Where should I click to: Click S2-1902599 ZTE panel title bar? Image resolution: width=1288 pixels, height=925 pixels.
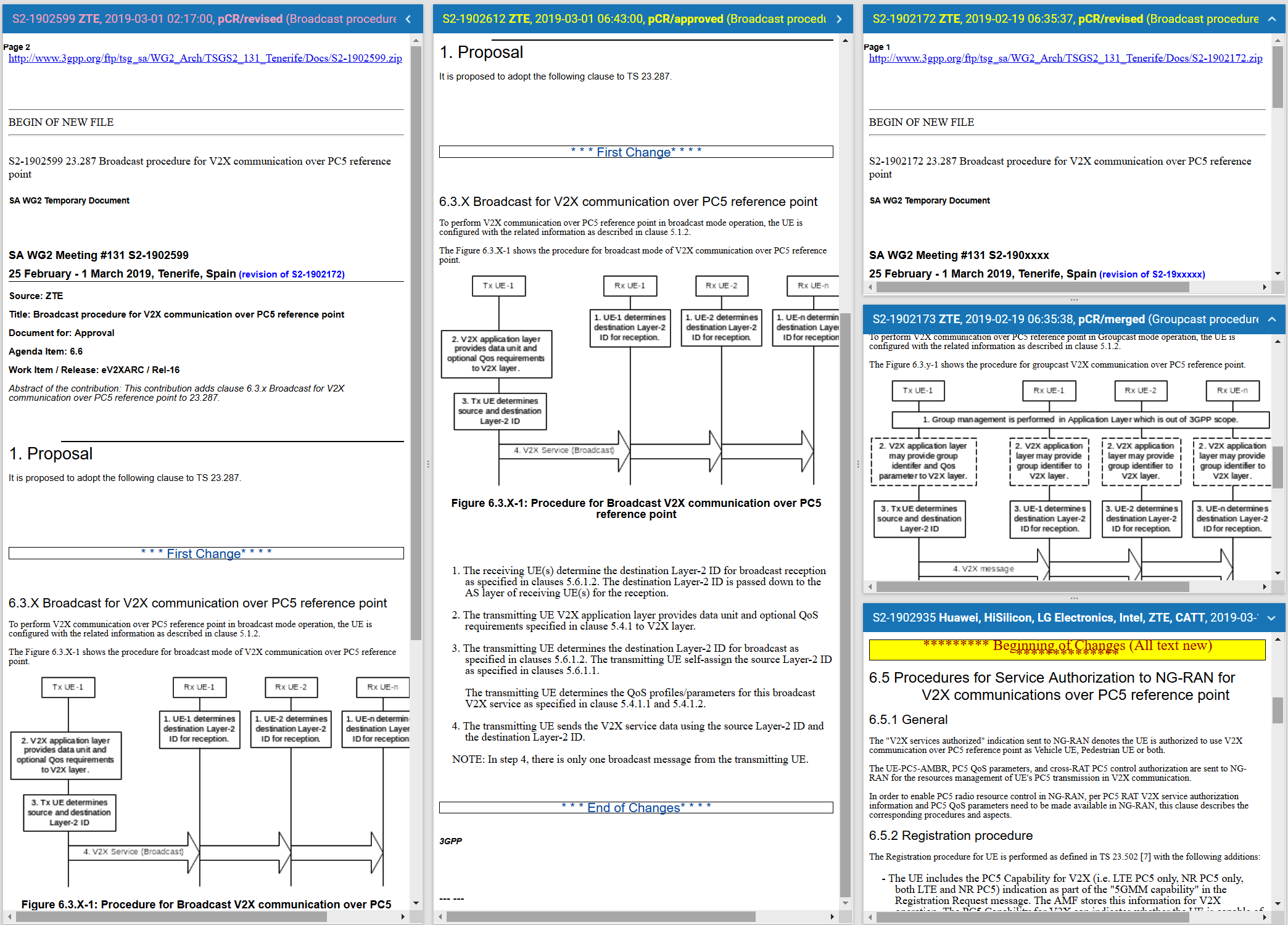click(x=213, y=19)
